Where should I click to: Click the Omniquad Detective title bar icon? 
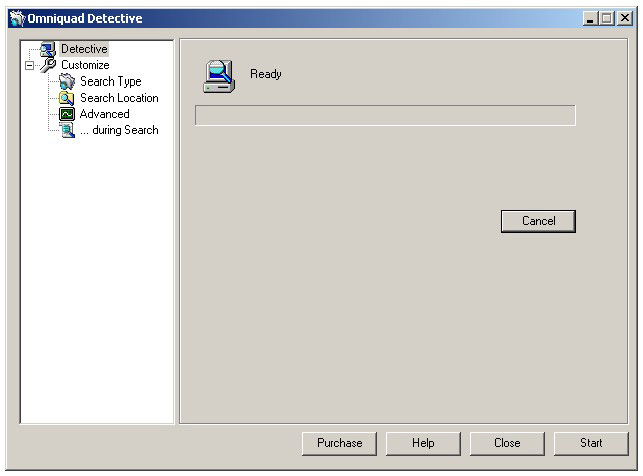click(x=15, y=18)
